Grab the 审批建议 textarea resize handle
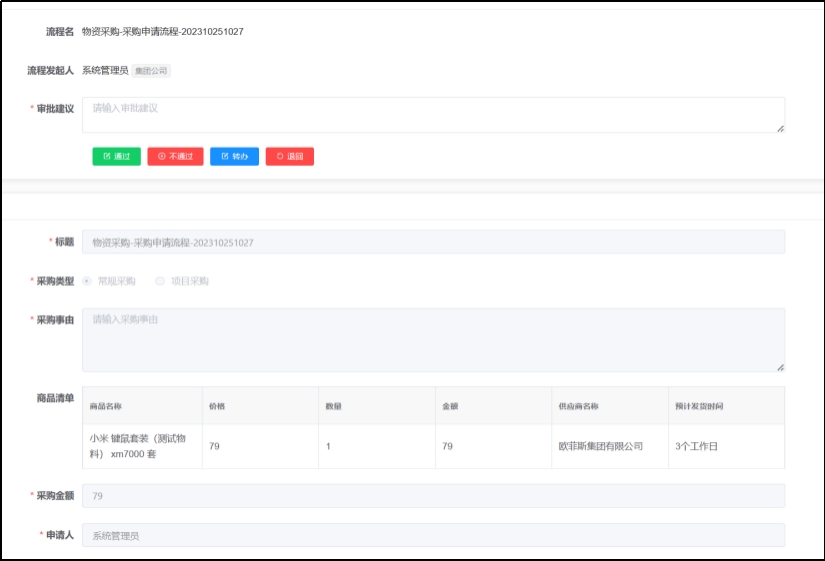The width and height of the screenshot is (825, 561). [x=780, y=128]
